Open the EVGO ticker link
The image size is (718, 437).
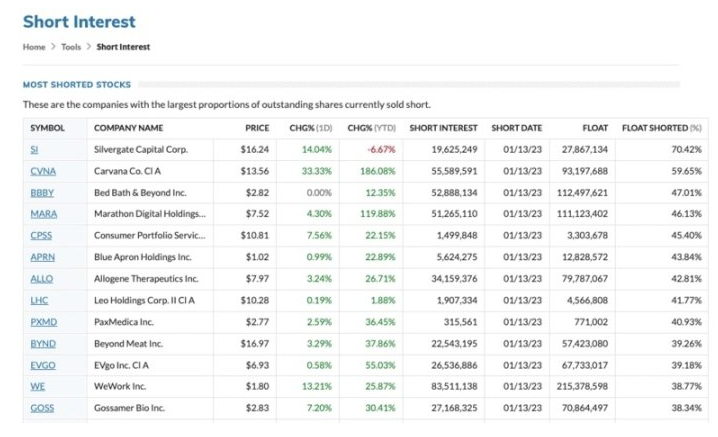pos(43,365)
